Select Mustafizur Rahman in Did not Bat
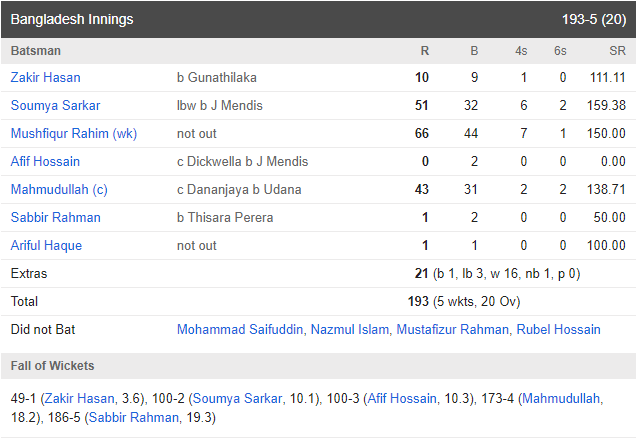This screenshot has height=438, width=638. [452, 329]
